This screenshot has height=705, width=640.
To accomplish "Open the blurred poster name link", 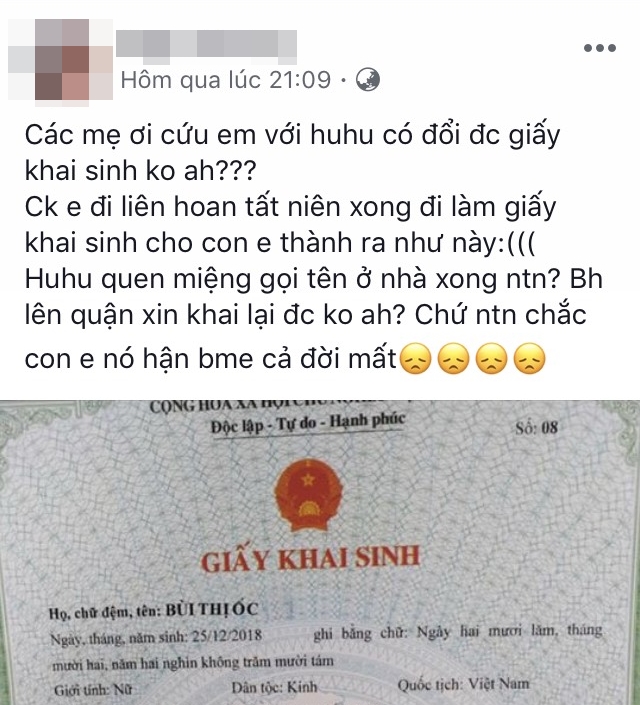I will [206, 44].
